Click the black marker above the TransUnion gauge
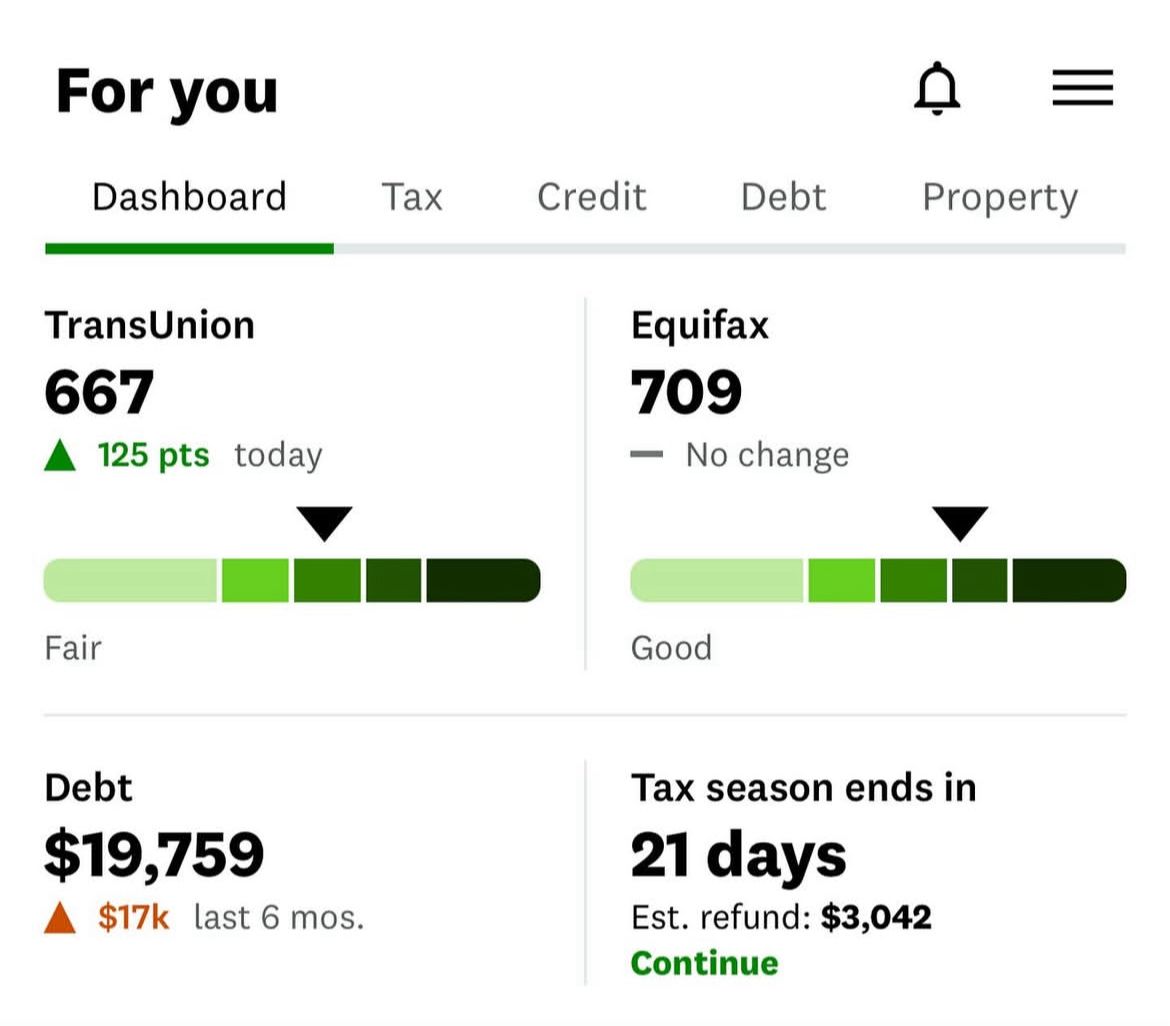 pos(324,521)
